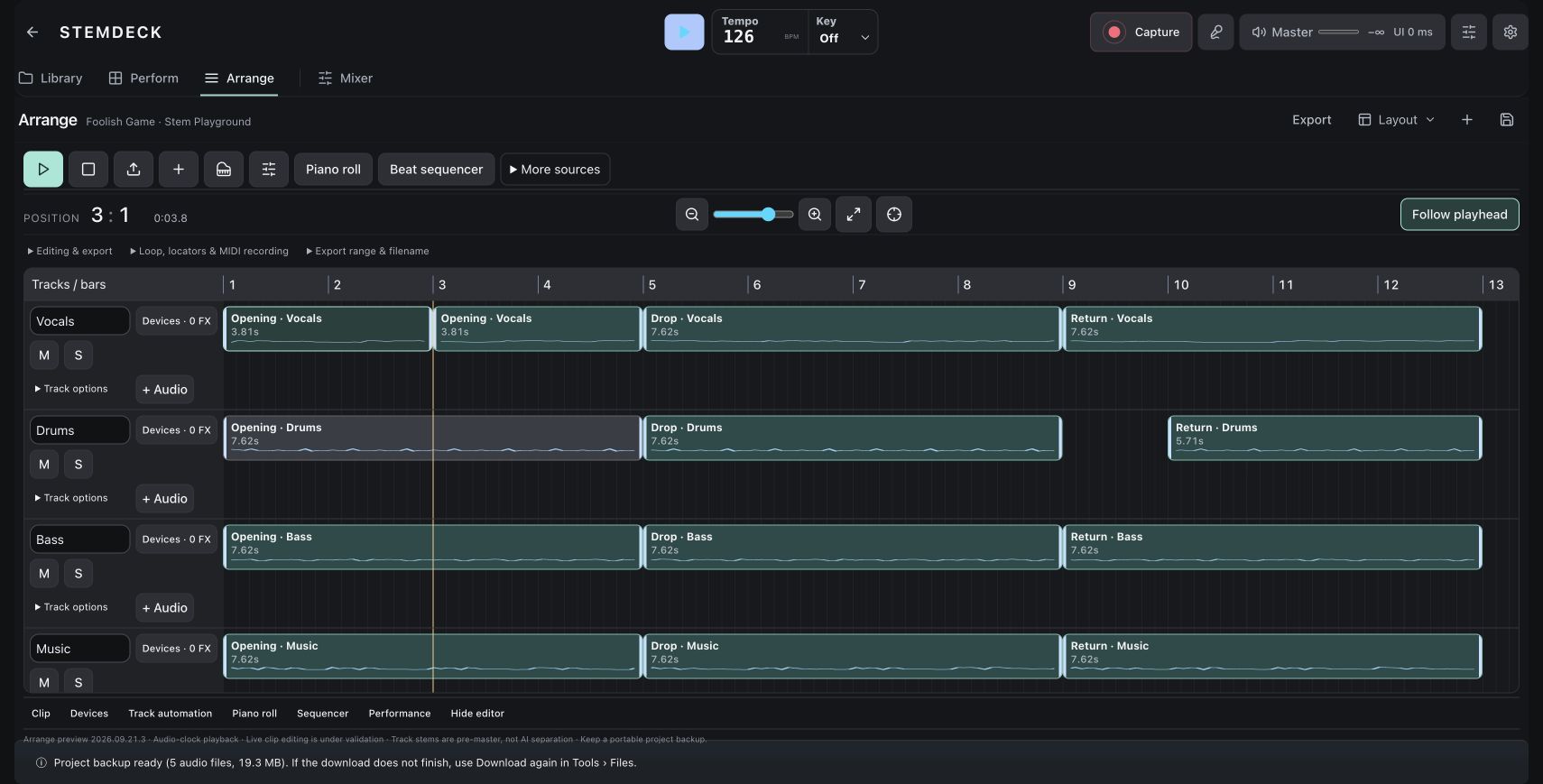The image size is (1543, 784).
Task: Mute the Music track
Action: (x=44, y=682)
